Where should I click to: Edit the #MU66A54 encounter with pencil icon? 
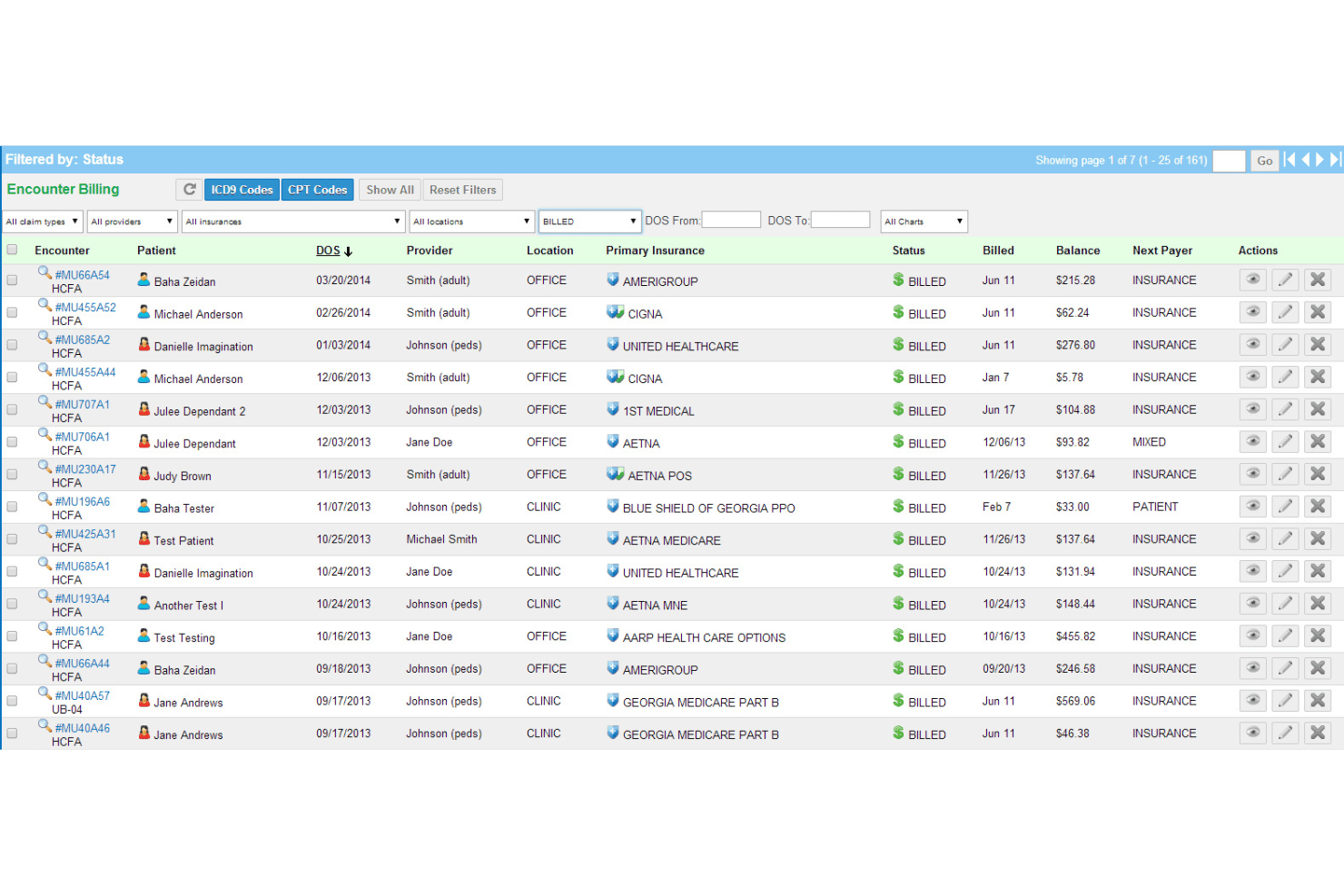pyautogui.click(x=1285, y=280)
